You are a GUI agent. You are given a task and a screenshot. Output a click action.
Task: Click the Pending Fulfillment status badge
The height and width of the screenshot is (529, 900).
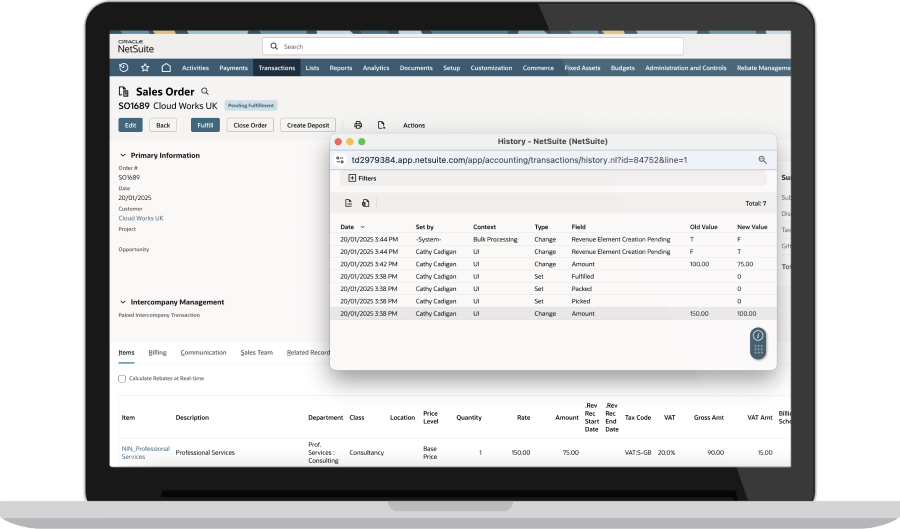(x=251, y=106)
